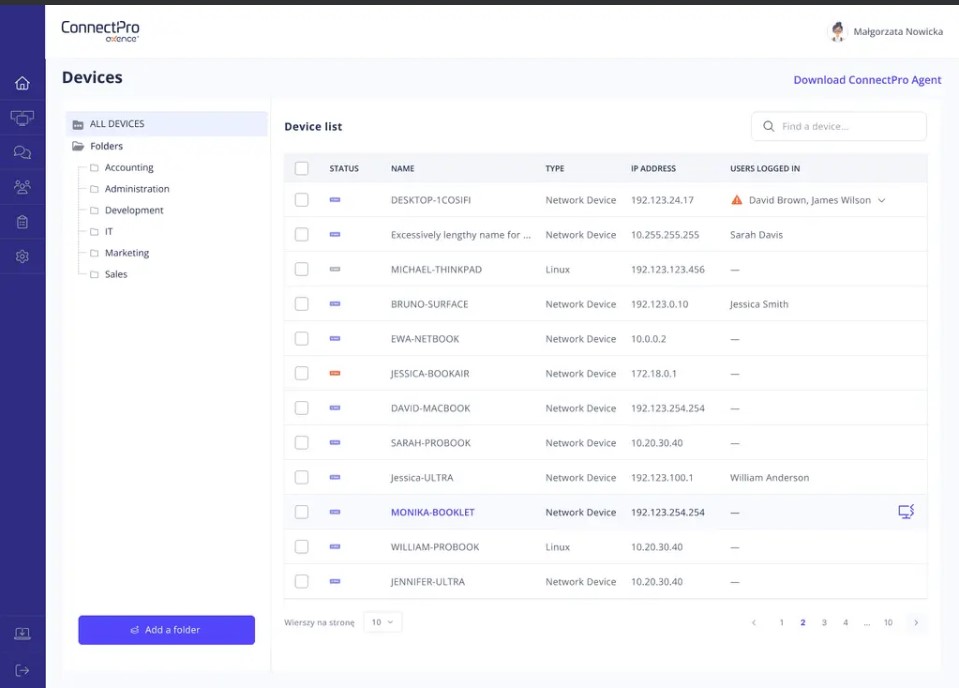Open the clipboard reports icon in sidebar
The image size is (959, 688).
coord(22,222)
